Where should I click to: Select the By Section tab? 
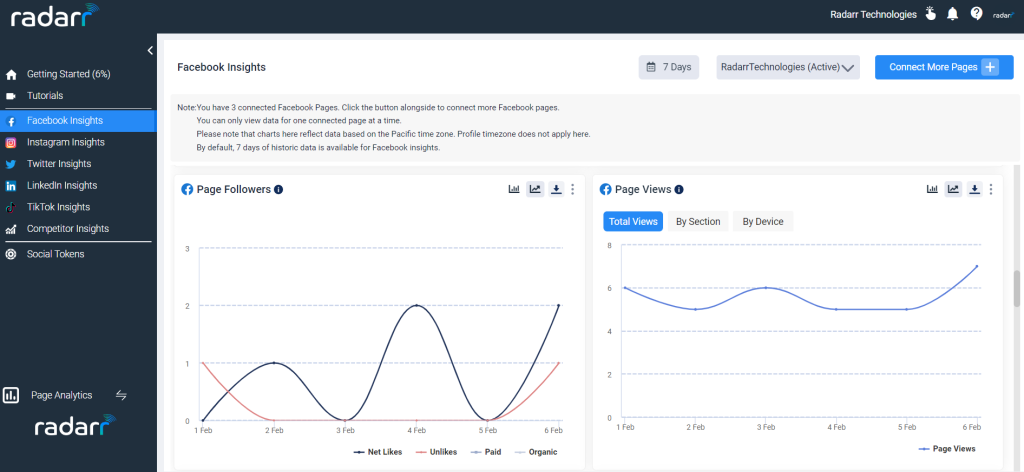pos(697,221)
